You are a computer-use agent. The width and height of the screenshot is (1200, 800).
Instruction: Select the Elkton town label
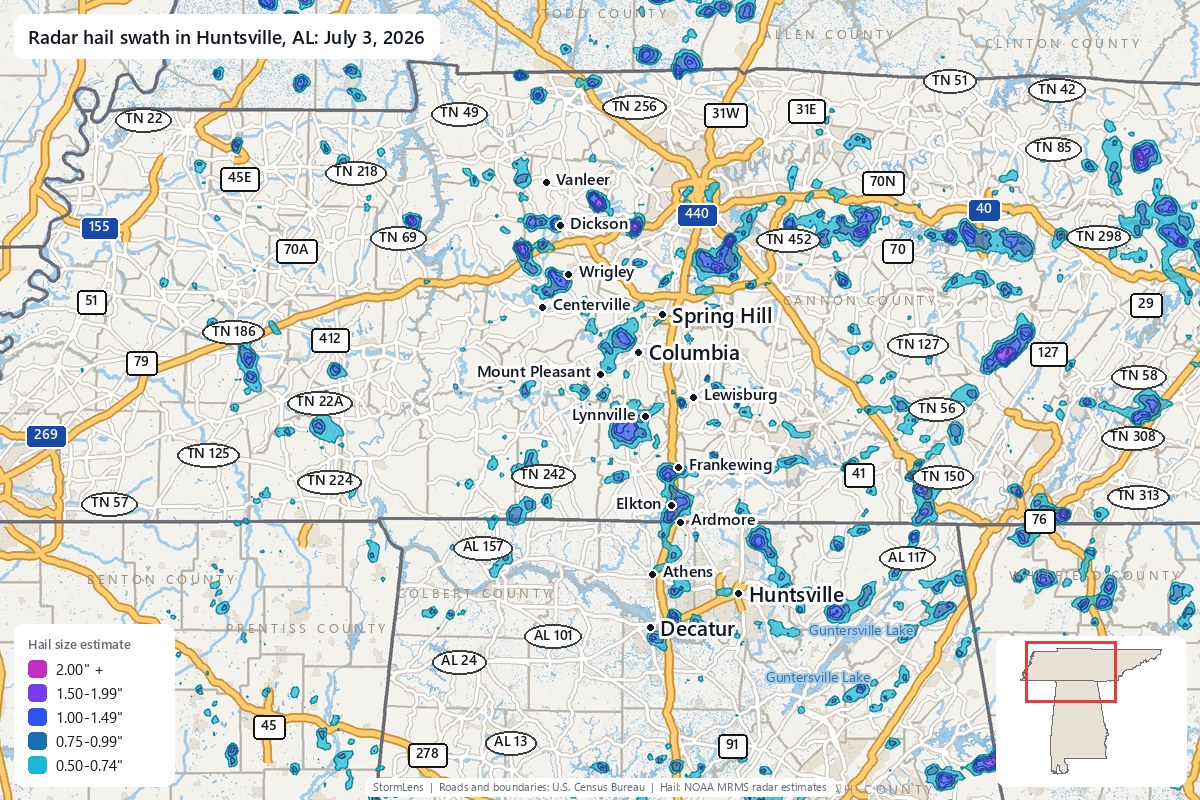[639, 504]
